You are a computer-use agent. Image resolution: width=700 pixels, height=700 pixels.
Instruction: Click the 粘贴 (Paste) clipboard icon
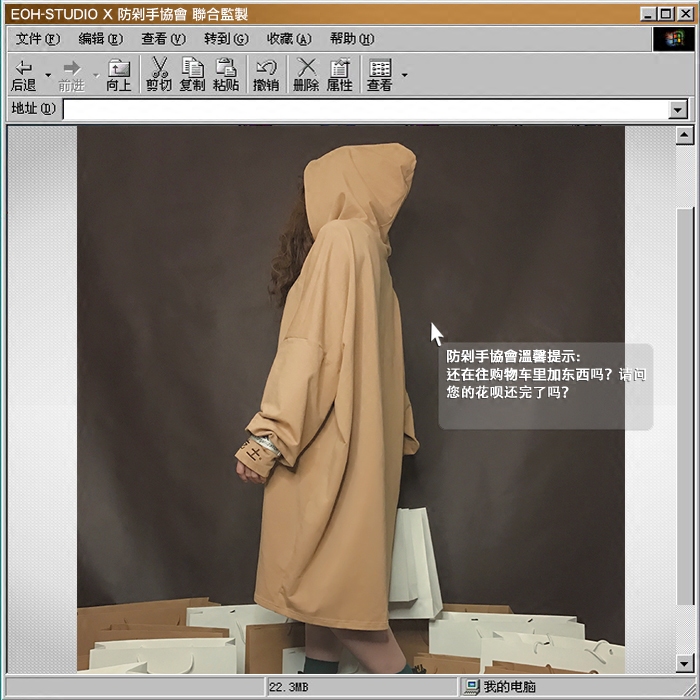click(226, 74)
